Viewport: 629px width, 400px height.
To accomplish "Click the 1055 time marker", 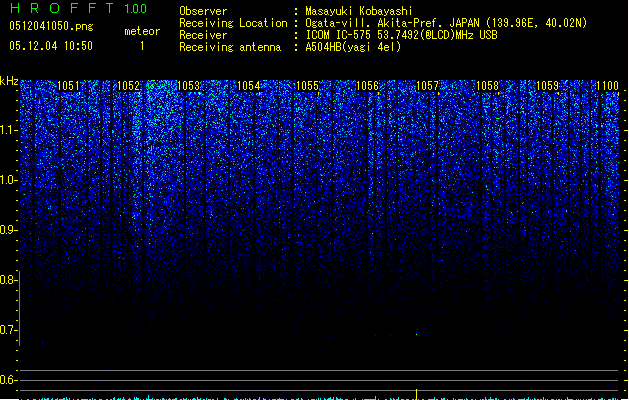I will tap(308, 86).
